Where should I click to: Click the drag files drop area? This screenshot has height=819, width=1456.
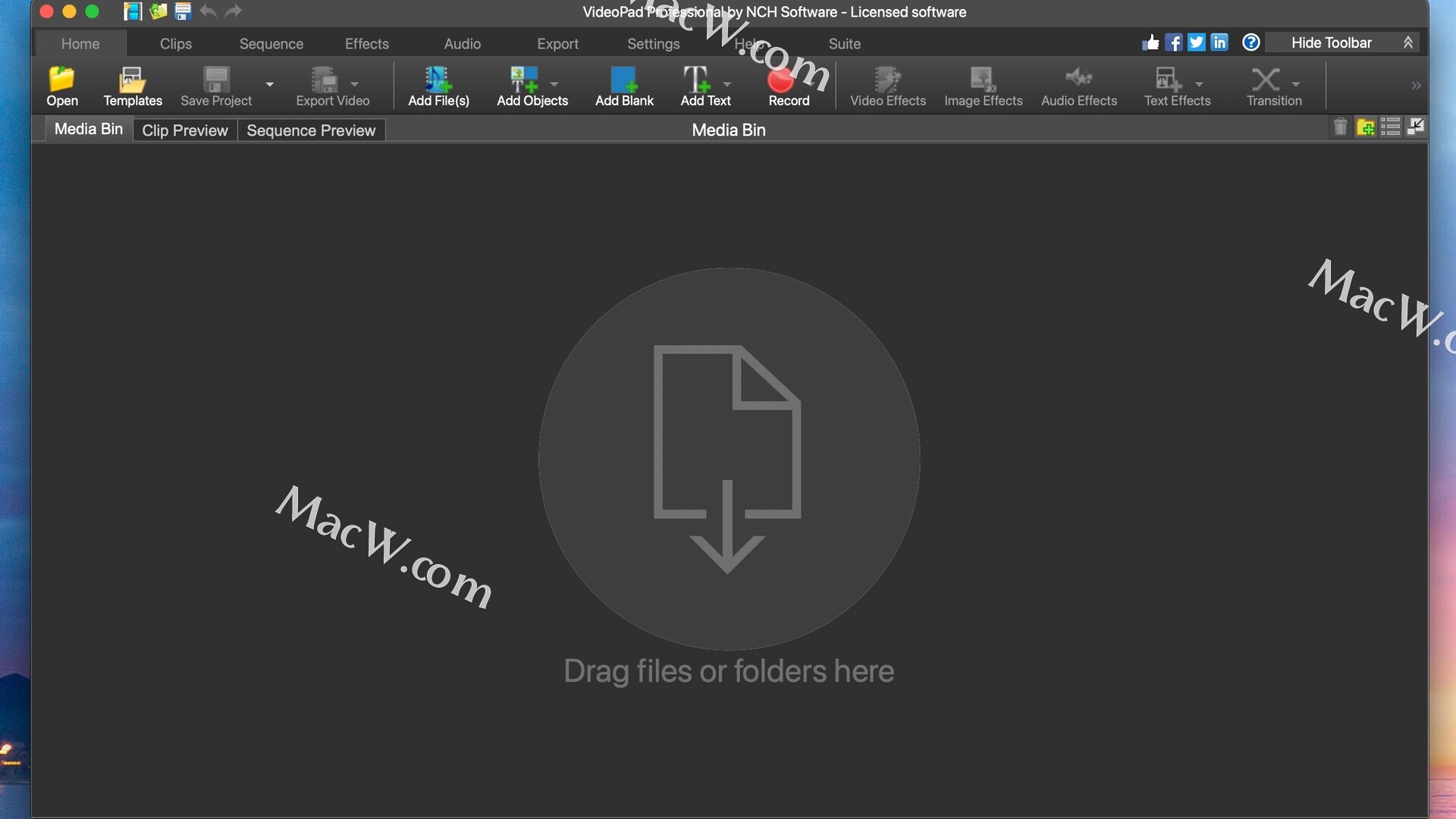[x=728, y=459]
